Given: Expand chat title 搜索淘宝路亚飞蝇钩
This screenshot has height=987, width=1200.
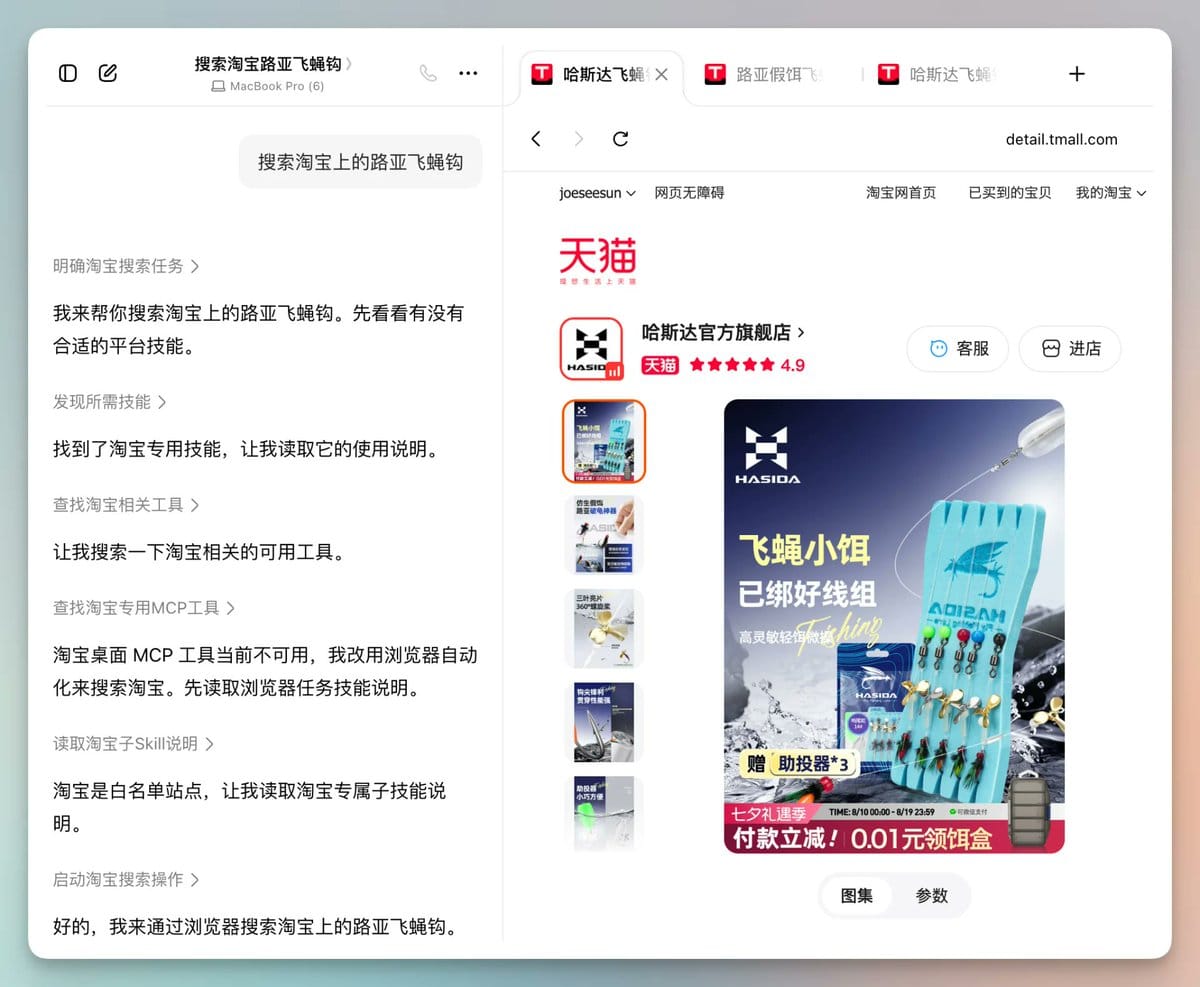Looking at the screenshot, I should click(x=274, y=64).
